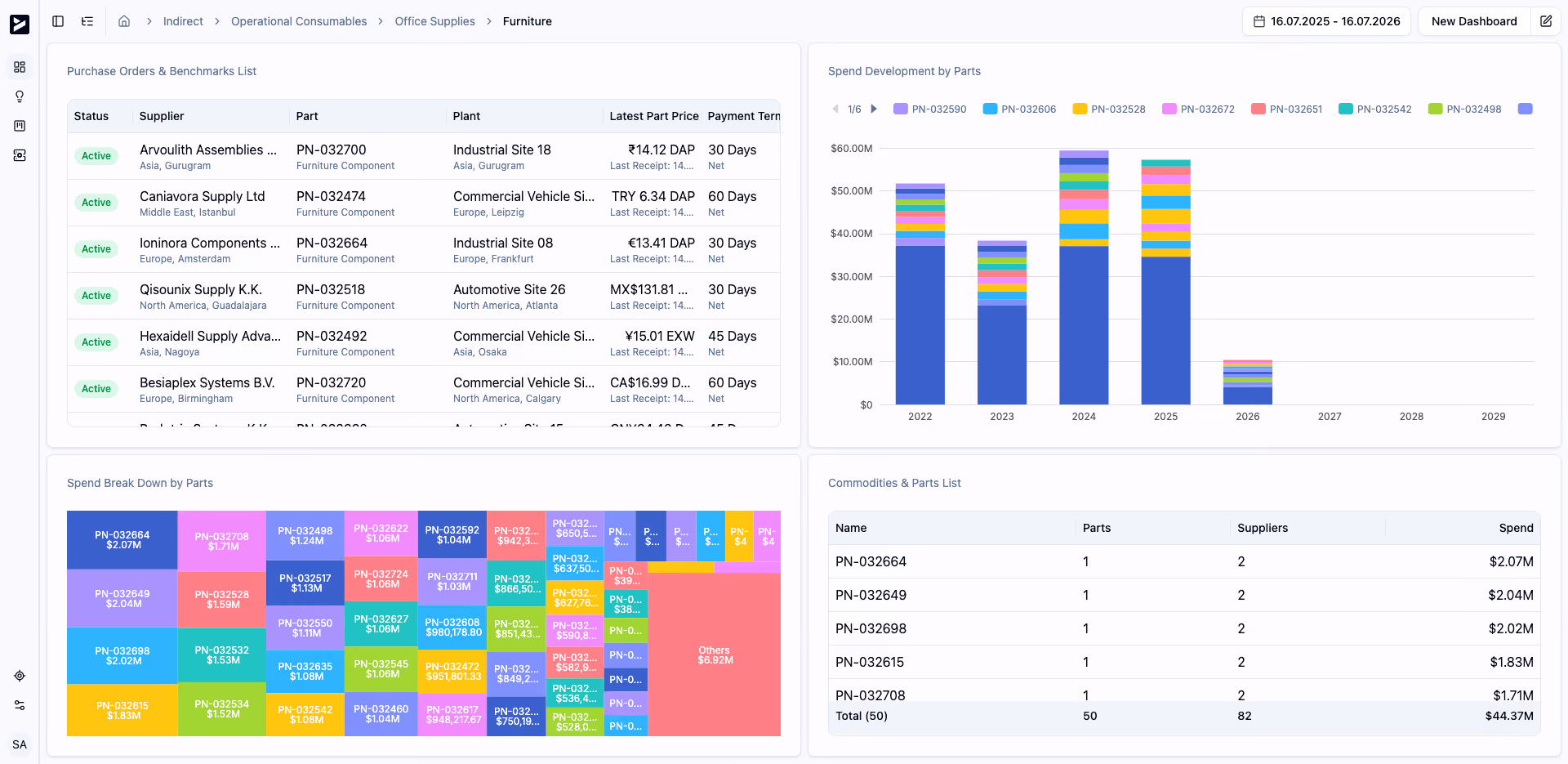Open SA user avatar
Image resolution: width=1568 pixels, height=764 pixels.
click(20, 744)
